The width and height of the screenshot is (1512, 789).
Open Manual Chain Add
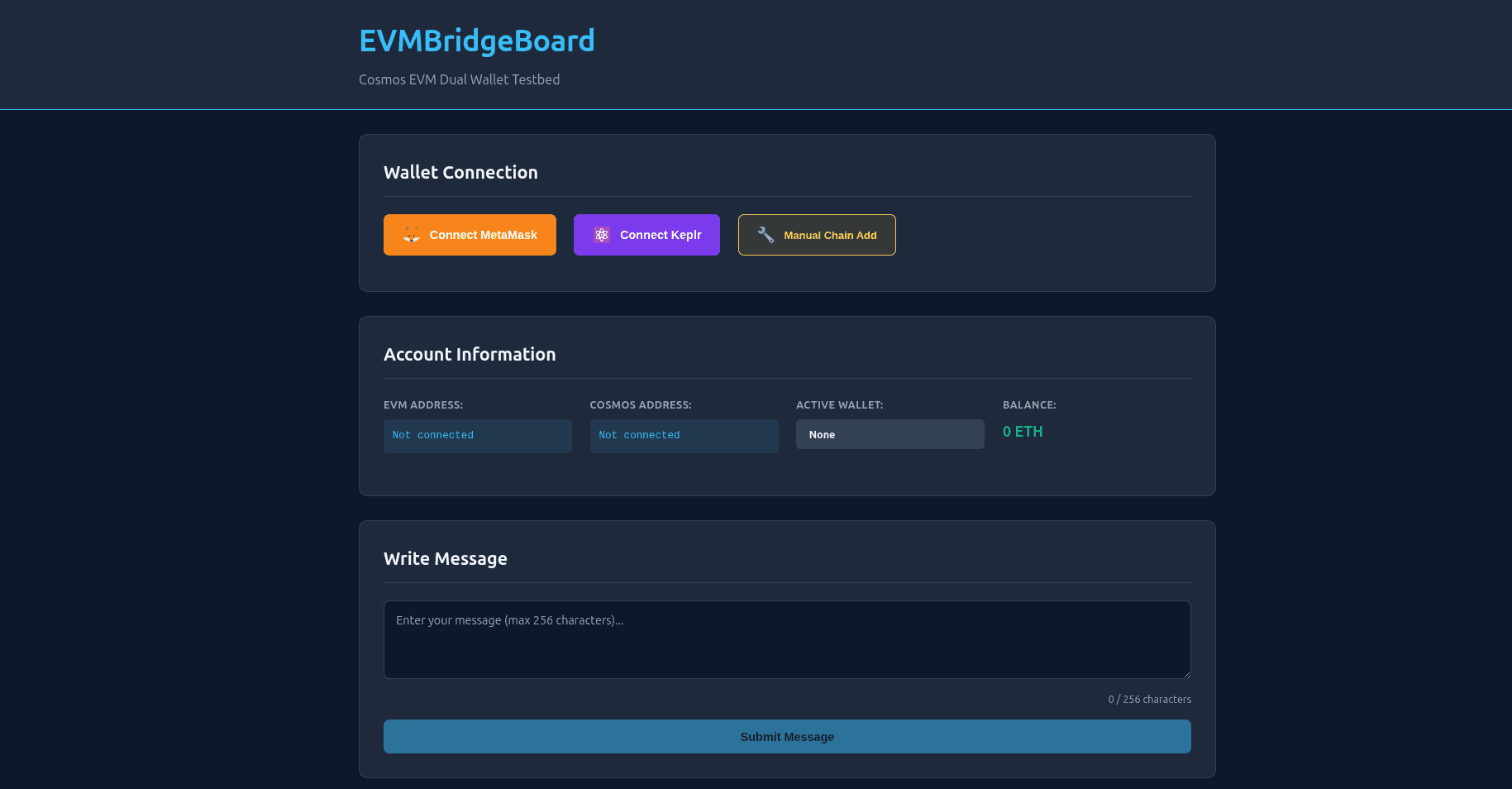tap(817, 235)
